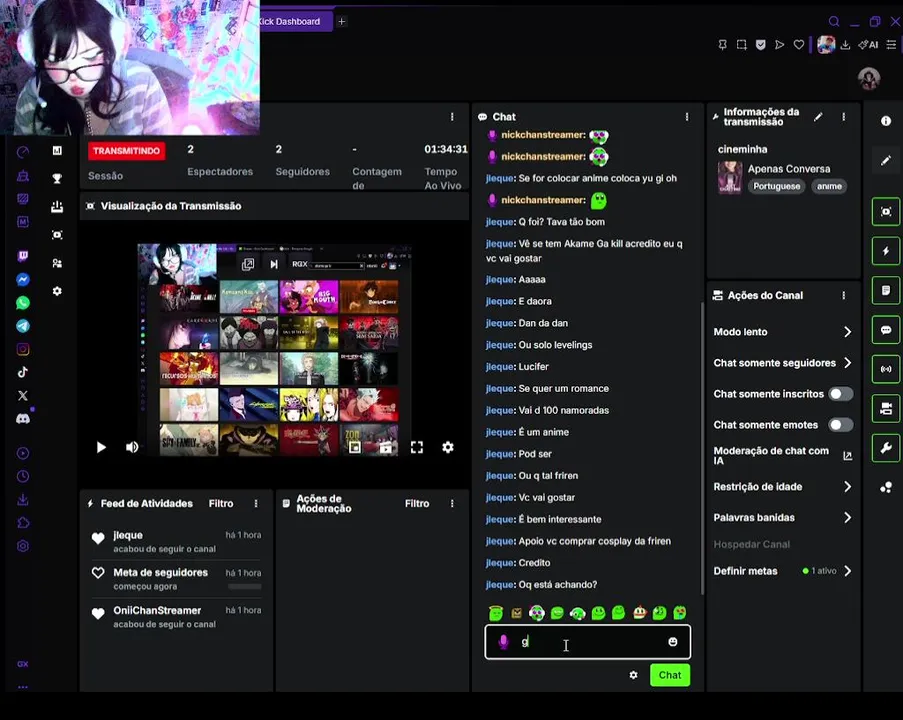
Task: Click the lightning quick actions icon on right rail
Action: click(x=886, y=251)
